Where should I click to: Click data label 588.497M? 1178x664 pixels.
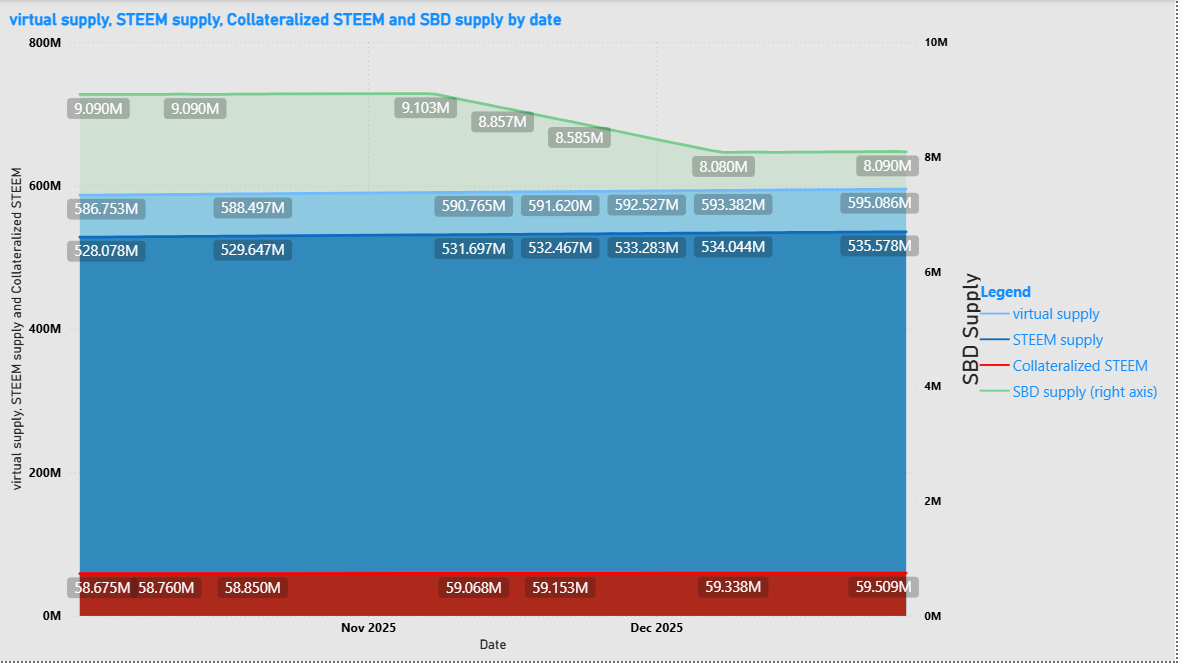252,207
